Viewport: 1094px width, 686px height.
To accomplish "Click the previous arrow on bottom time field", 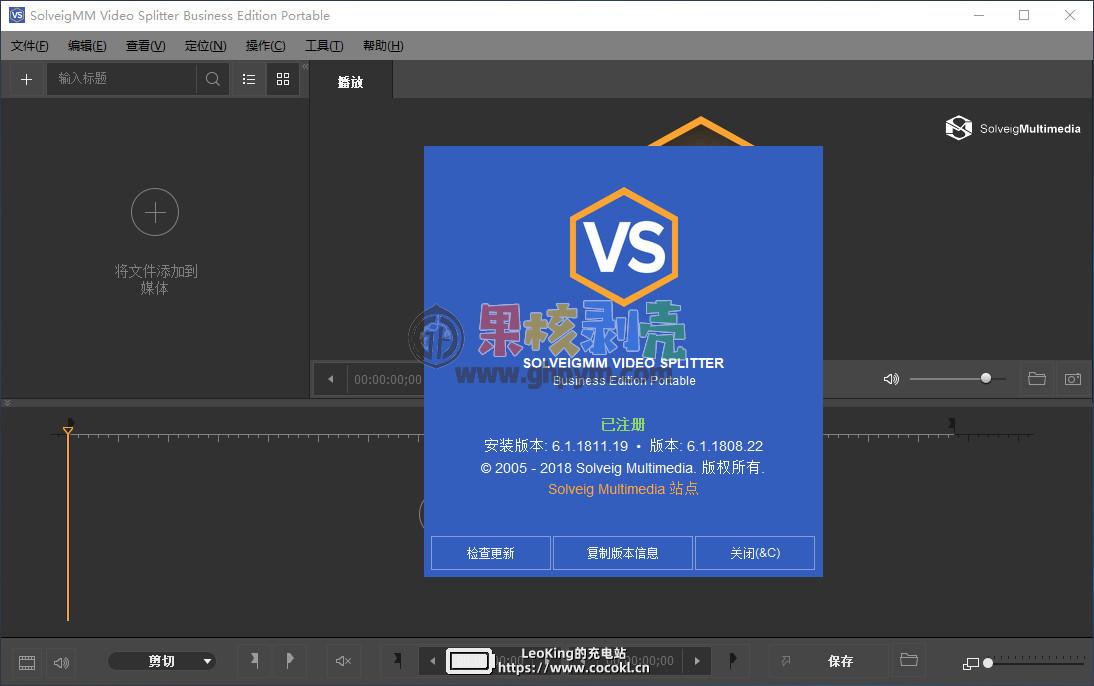I will click(x=433, y=660).
